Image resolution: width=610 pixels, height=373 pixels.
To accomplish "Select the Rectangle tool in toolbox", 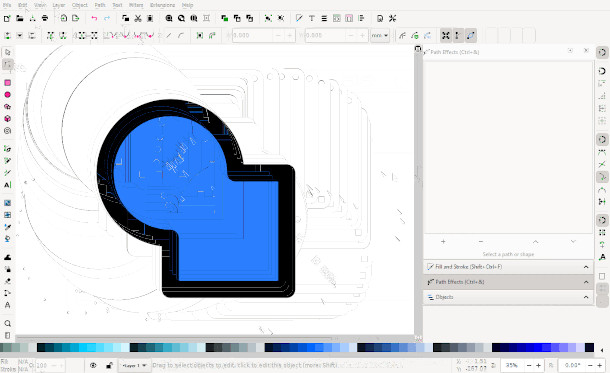I will click(x=7, y=83).
